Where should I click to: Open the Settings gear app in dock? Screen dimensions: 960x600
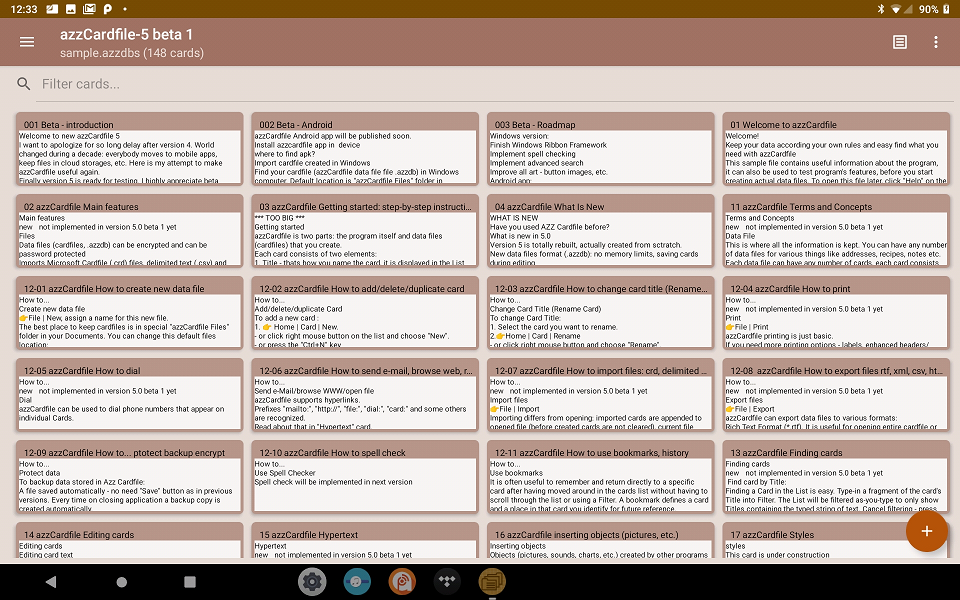312,582
